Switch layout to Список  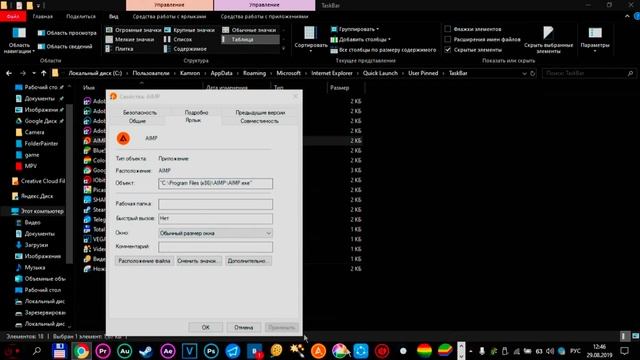point(178,39)
